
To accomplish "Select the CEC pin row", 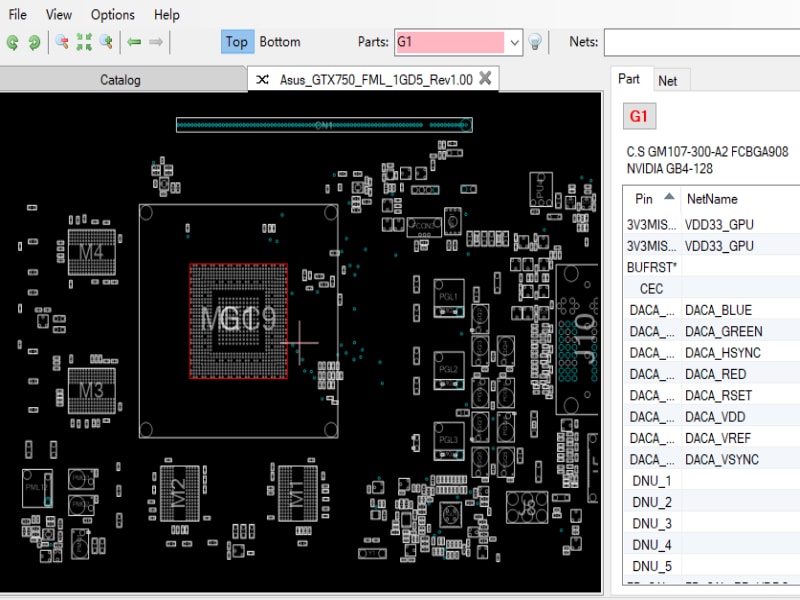I will (x=711, y=289).
